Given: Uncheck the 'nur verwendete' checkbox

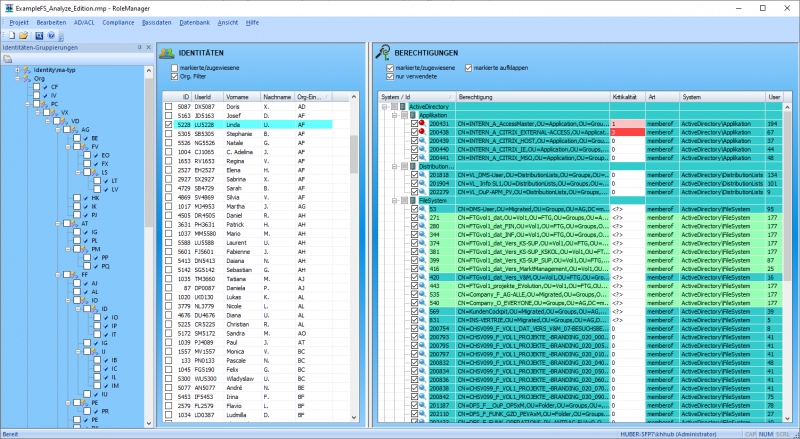Looking at the screenshot, I should coord(390,75).
